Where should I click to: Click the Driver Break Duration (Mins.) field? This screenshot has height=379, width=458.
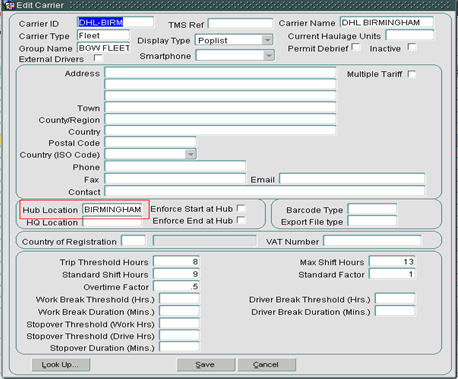[x=395, y=311]
